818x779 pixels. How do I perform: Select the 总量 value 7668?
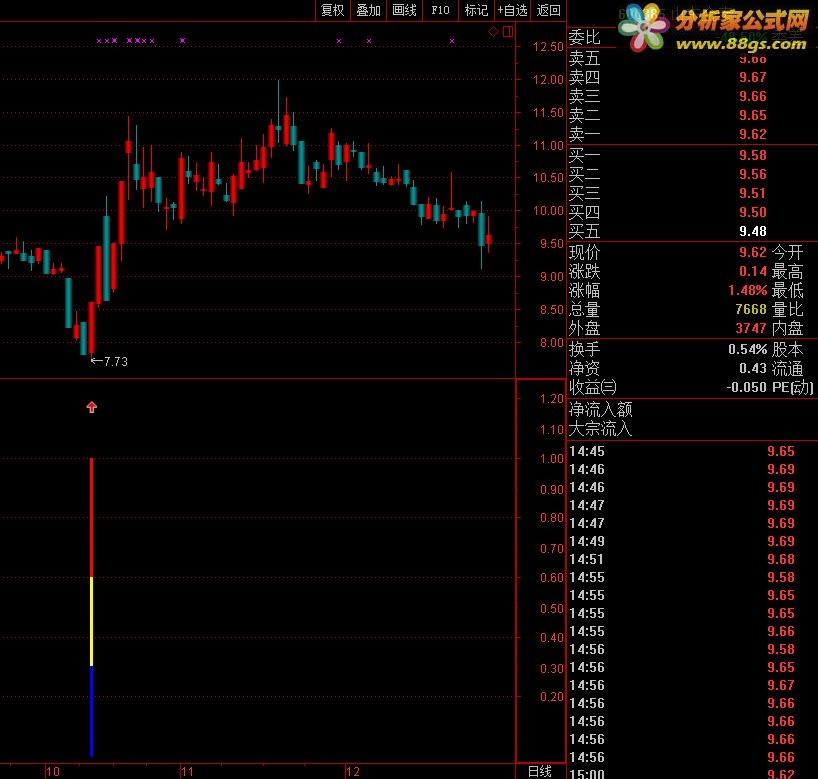click(751, 309)
